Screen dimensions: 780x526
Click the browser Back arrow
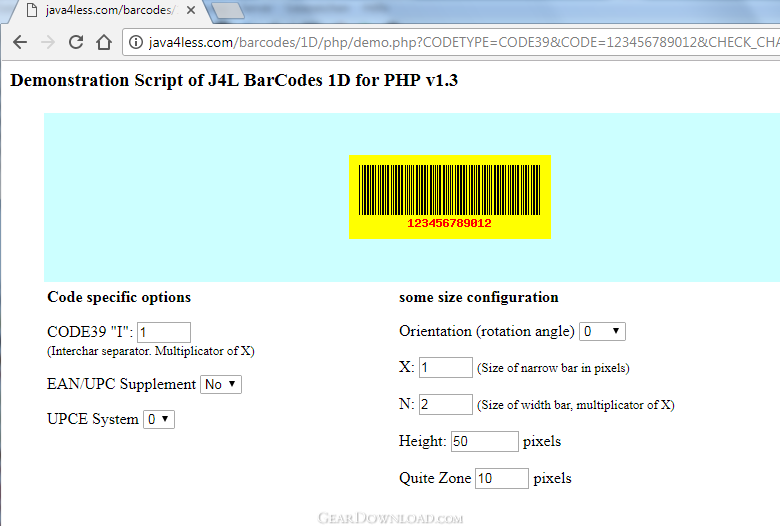point(20,42)
